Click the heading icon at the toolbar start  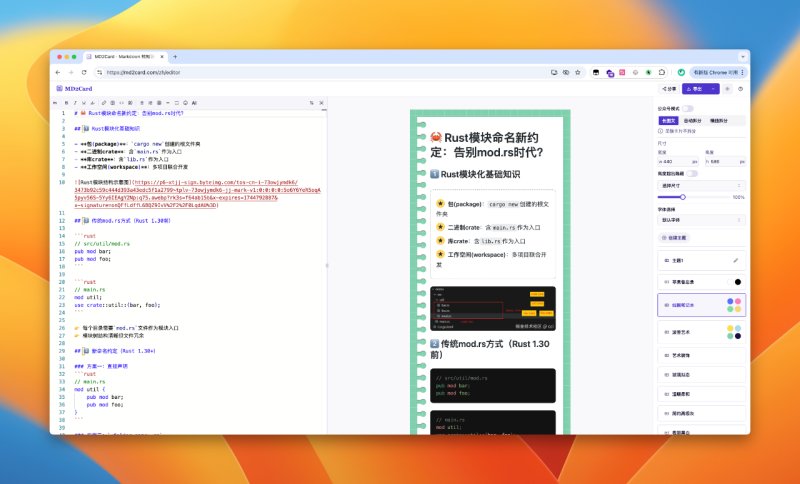[55, 103]
